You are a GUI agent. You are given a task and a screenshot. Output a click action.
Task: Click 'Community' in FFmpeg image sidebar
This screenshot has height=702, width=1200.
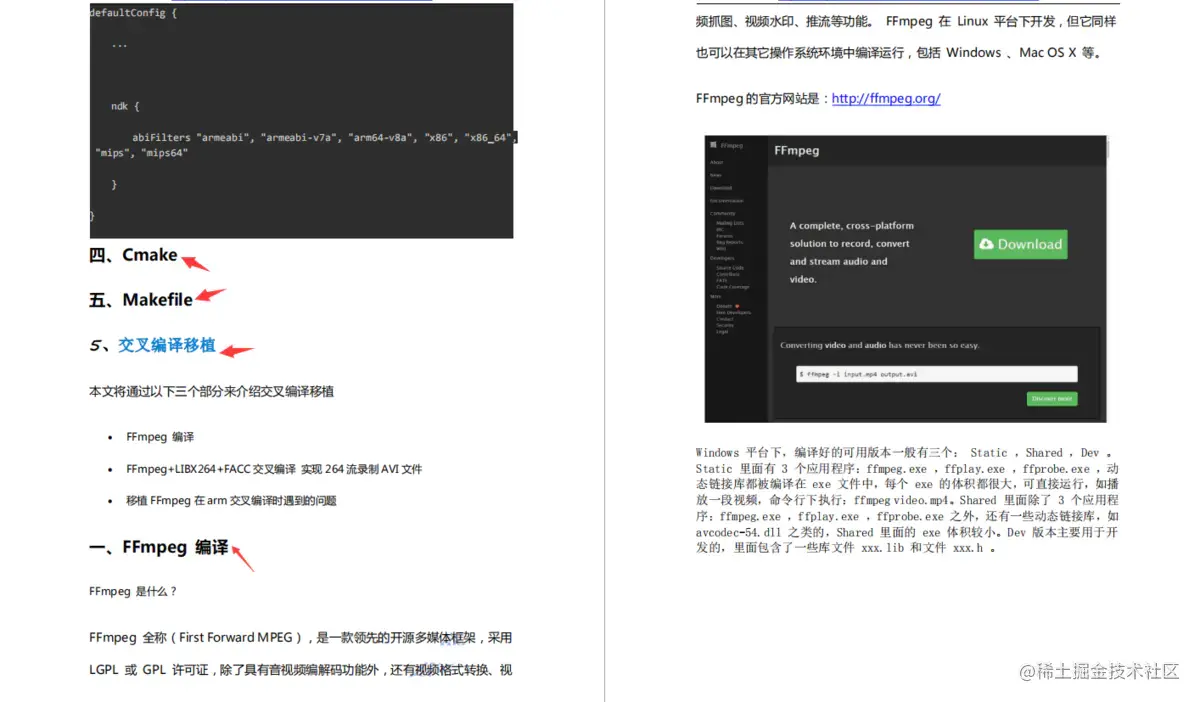(722, 214)
